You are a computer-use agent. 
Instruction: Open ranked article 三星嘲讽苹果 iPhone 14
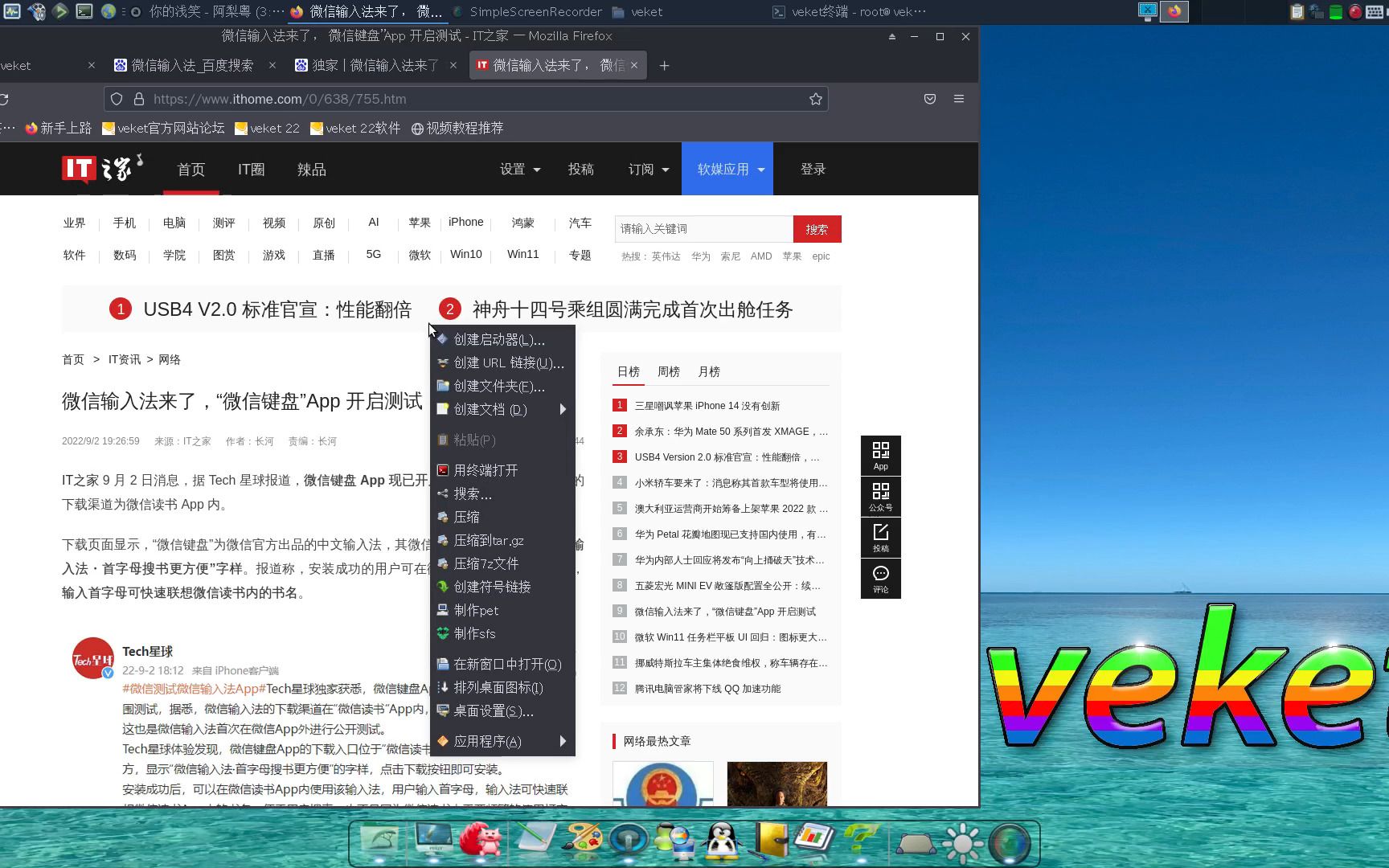pos(707,406)
